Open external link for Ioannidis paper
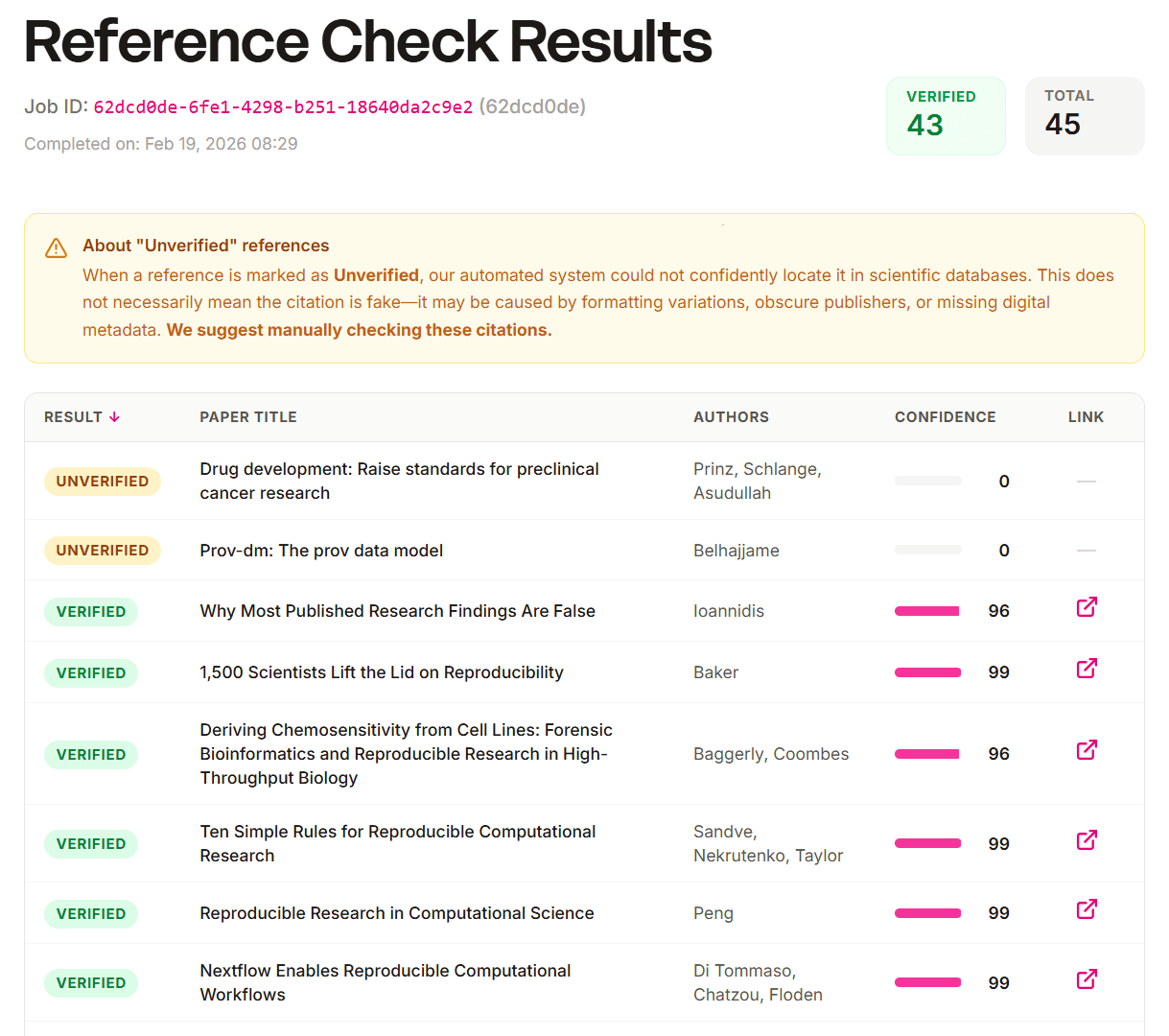The width and height of the screenshot is (1169, 1036). click(x=1086, y=607)
